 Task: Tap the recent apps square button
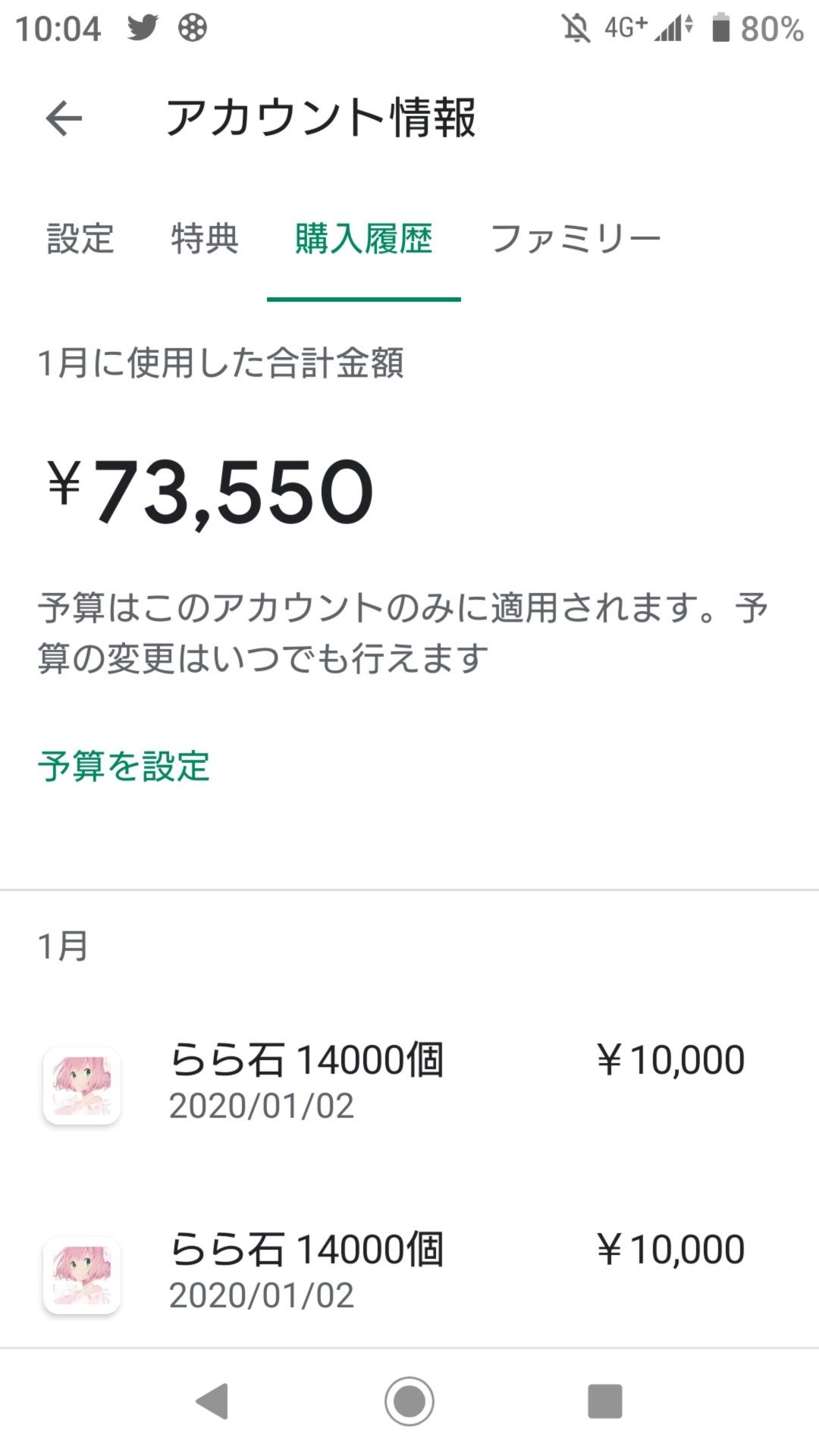click(605, 1401)
